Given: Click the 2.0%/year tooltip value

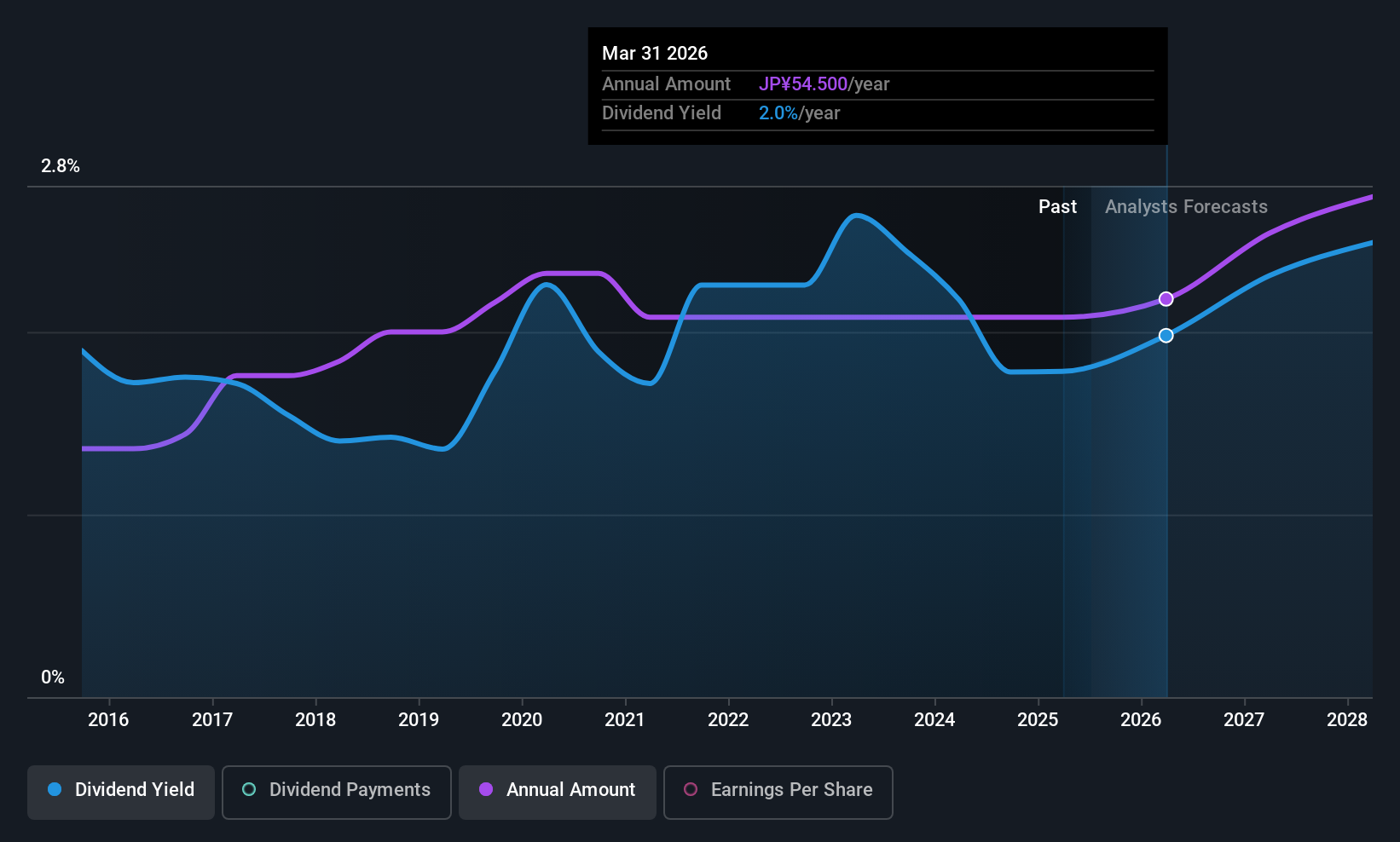Looking at the screenshot, I should [799, 113].
